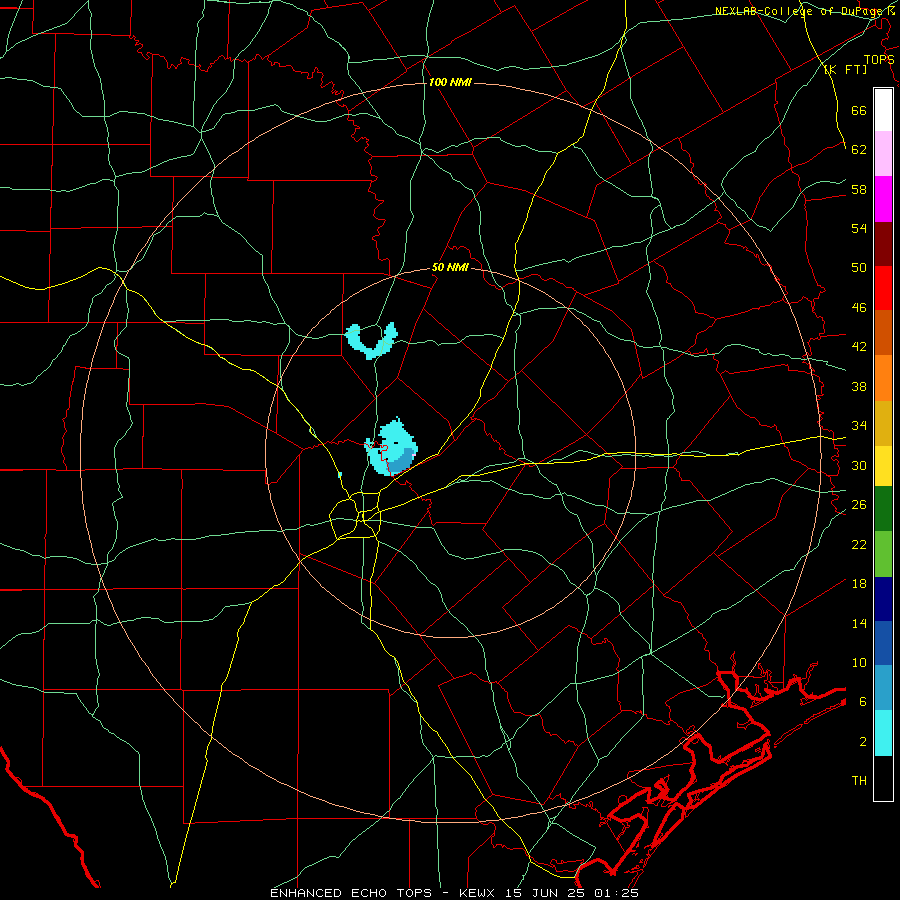This screenshot has width=900, height=900.
Task: Click legend value '18'
Action: click(859, 584)
